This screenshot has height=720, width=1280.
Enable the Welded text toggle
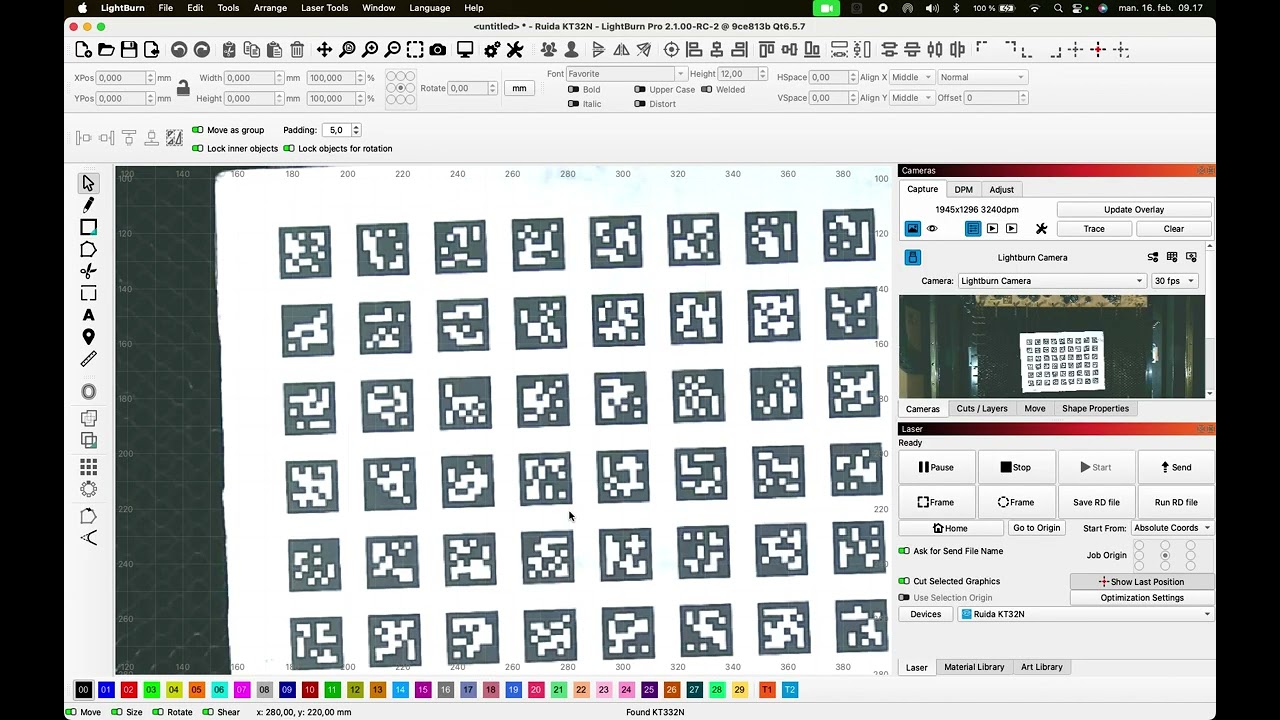click(706, 90)
